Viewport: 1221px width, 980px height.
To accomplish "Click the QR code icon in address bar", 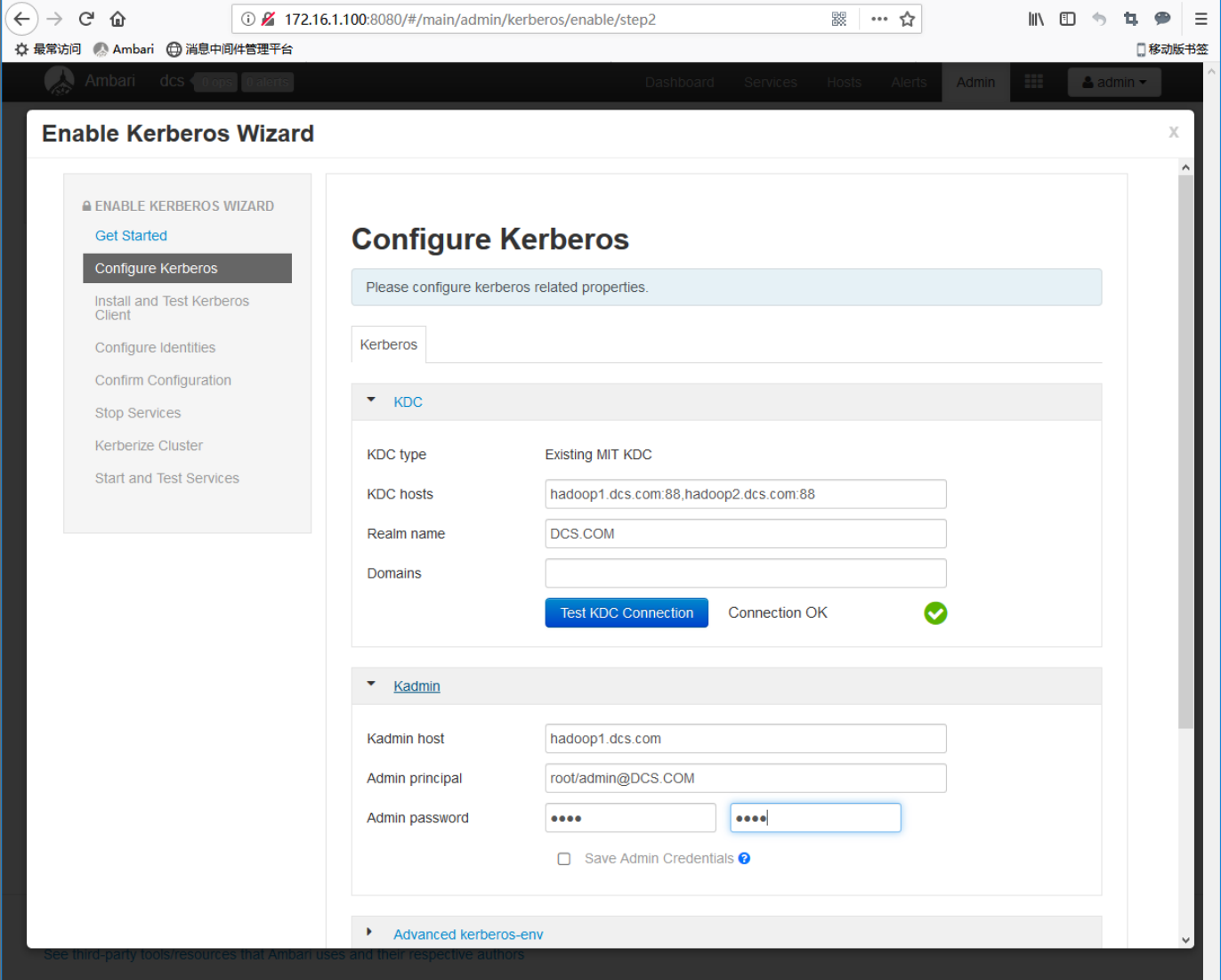I will 838,19.
